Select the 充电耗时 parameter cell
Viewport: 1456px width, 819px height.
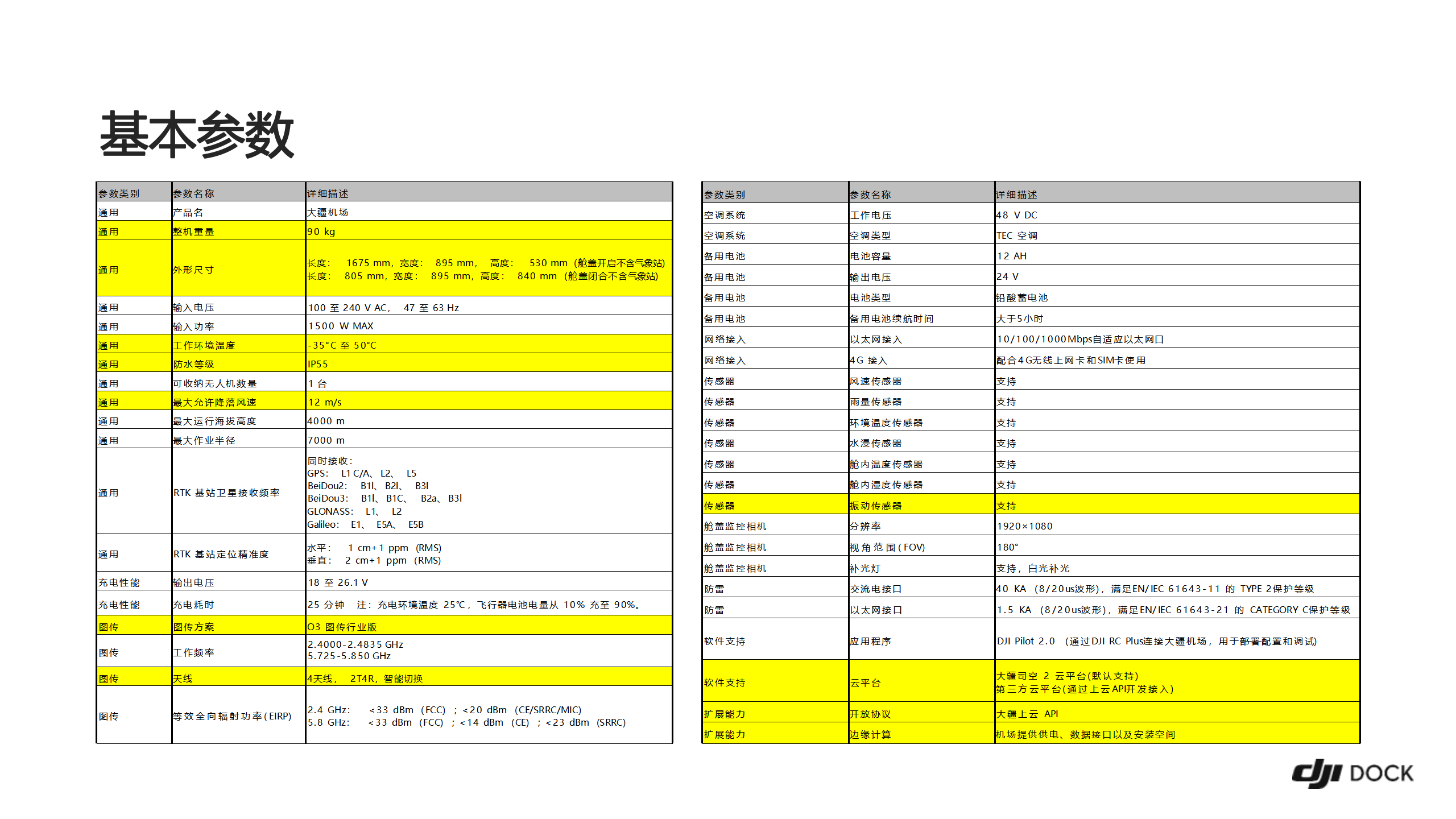pyautogui.click(x=238, y=604)
